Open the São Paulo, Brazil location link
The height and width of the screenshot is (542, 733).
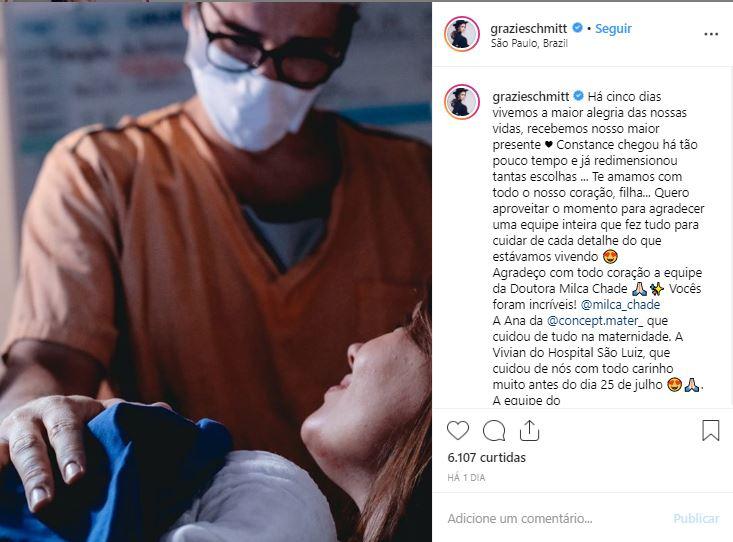(x=529, y=43)
